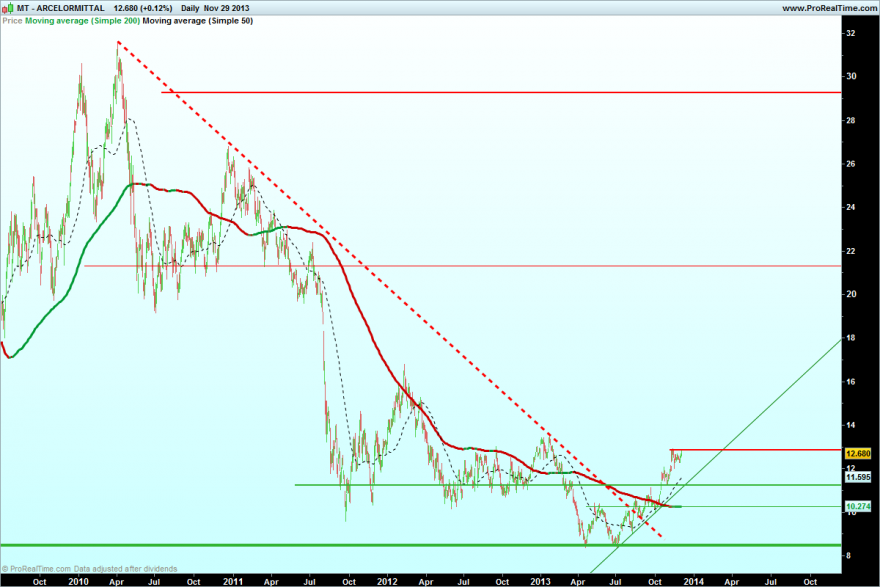Click the 2012 year label on time axis
Viewport: 880px width, 587px height.
pyautogui.click(x=387, y=581)
